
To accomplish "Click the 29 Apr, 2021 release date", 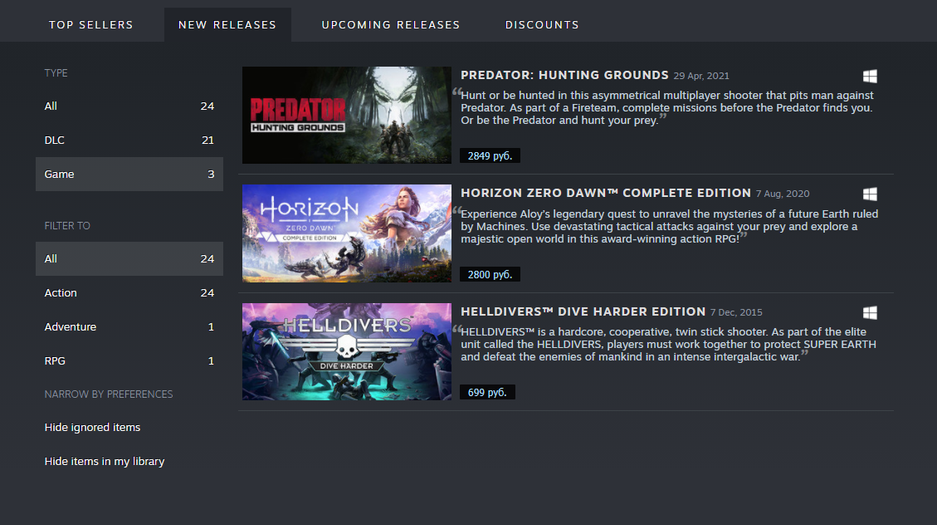I will coord(701,76).
